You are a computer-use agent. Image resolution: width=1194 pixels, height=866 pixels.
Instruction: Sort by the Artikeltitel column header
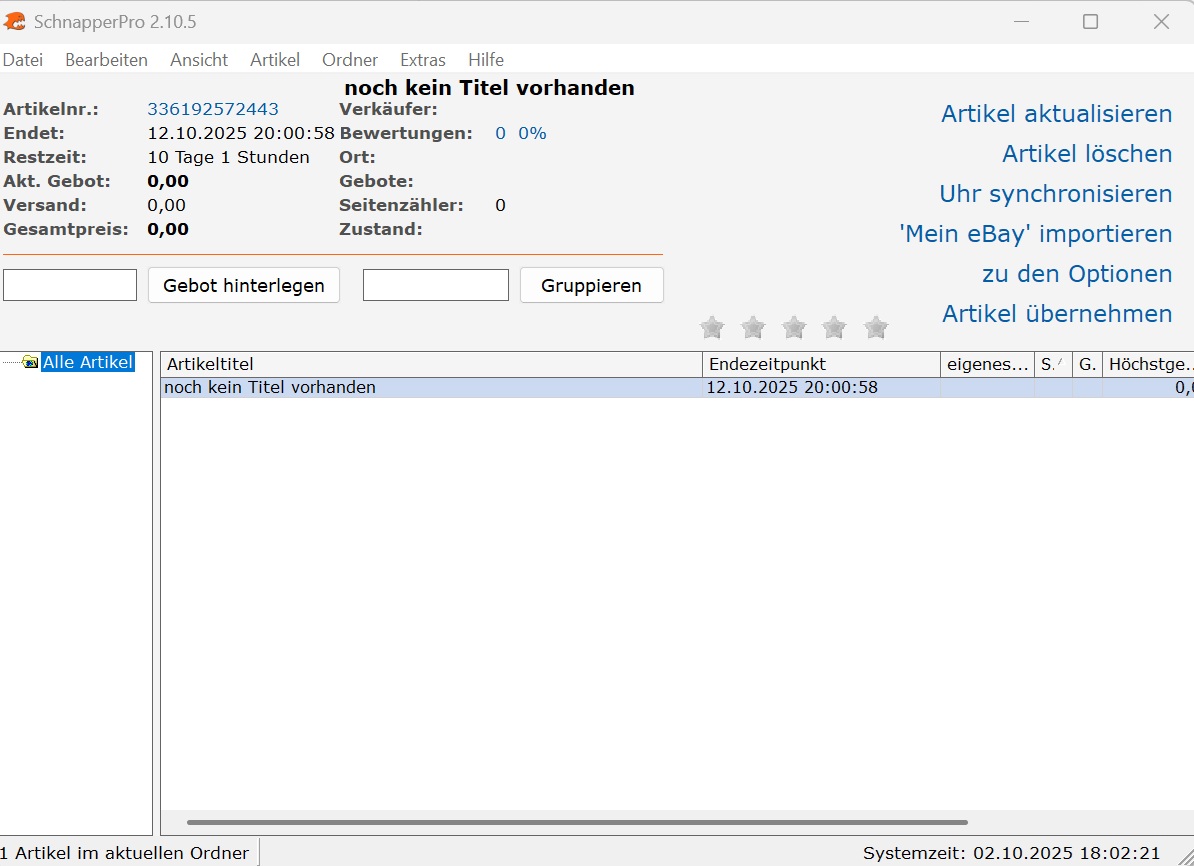click(430, 365)
